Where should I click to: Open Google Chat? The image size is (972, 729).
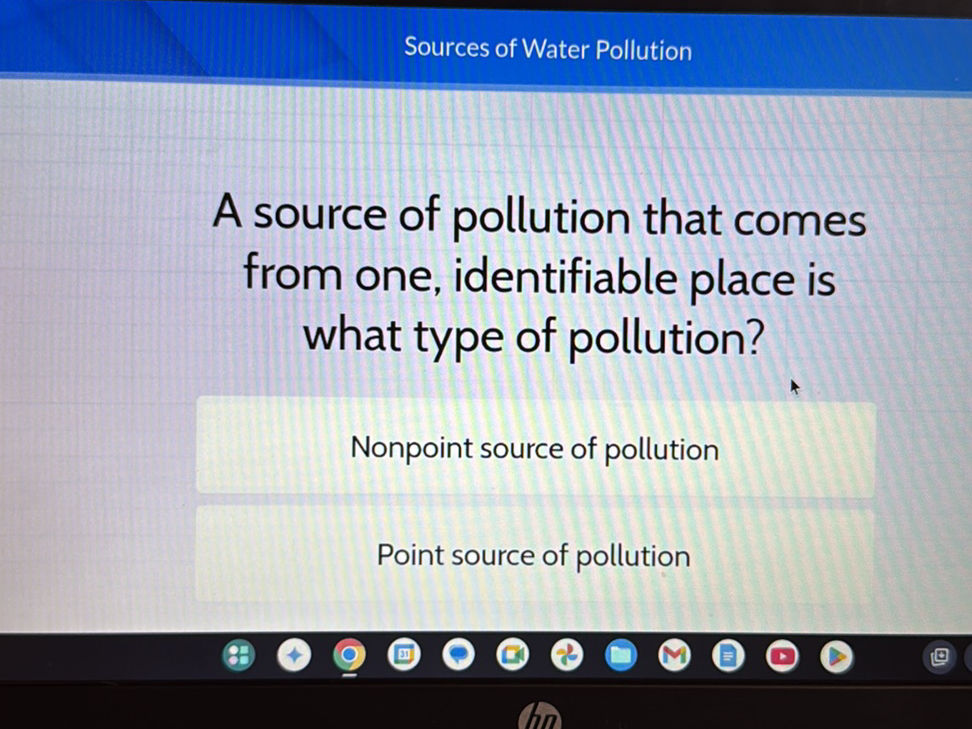coord(458,657)
